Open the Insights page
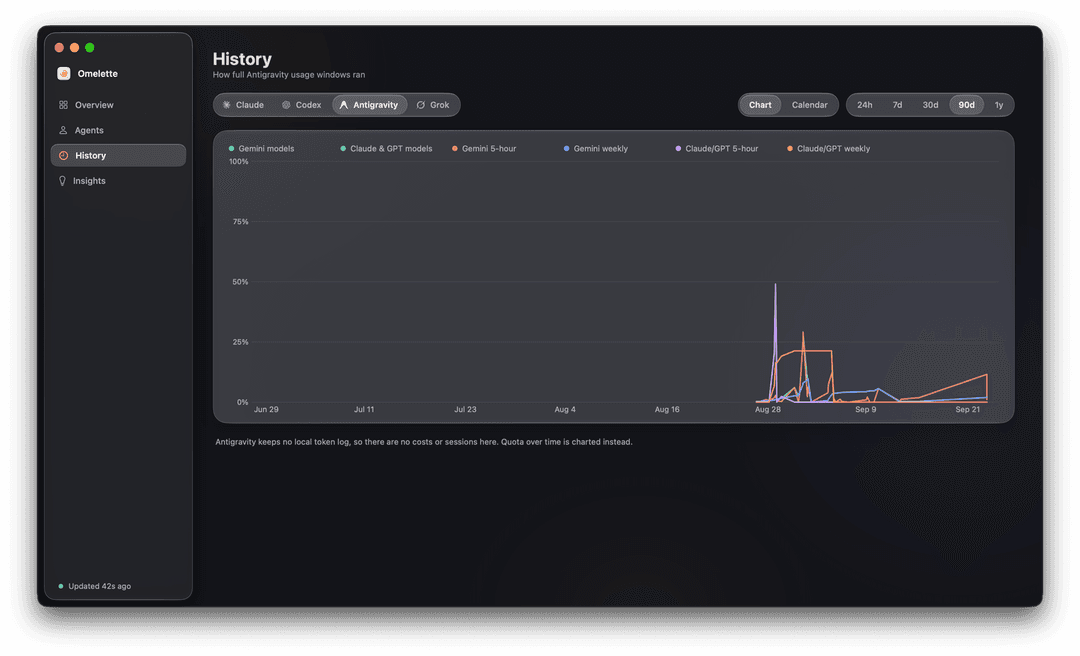 [x=117, y=181]
